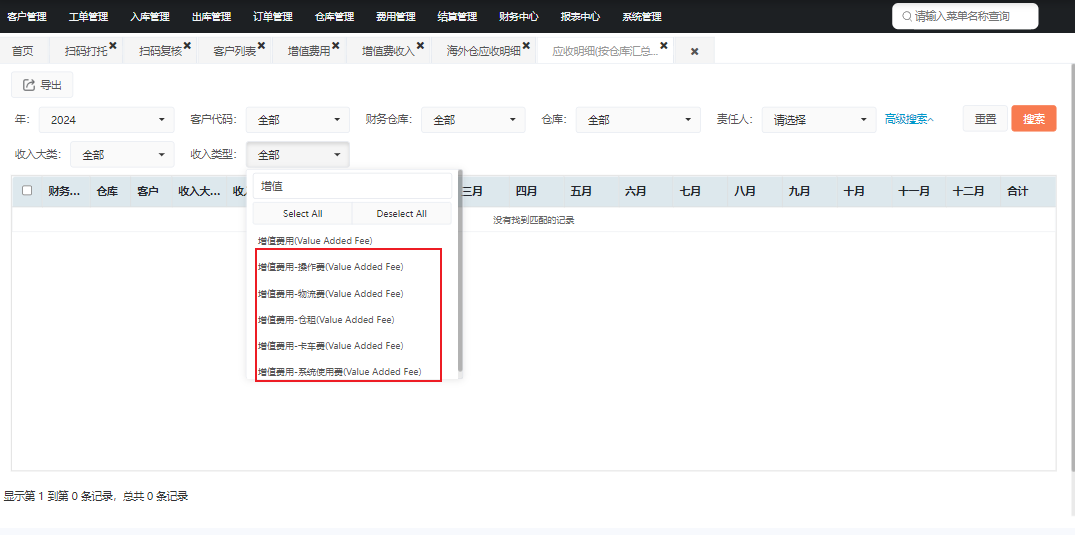This screenshot has height=535, width=1075.
Task: Switch to the 增值费收入 tab
Action: tap(388, 51)
